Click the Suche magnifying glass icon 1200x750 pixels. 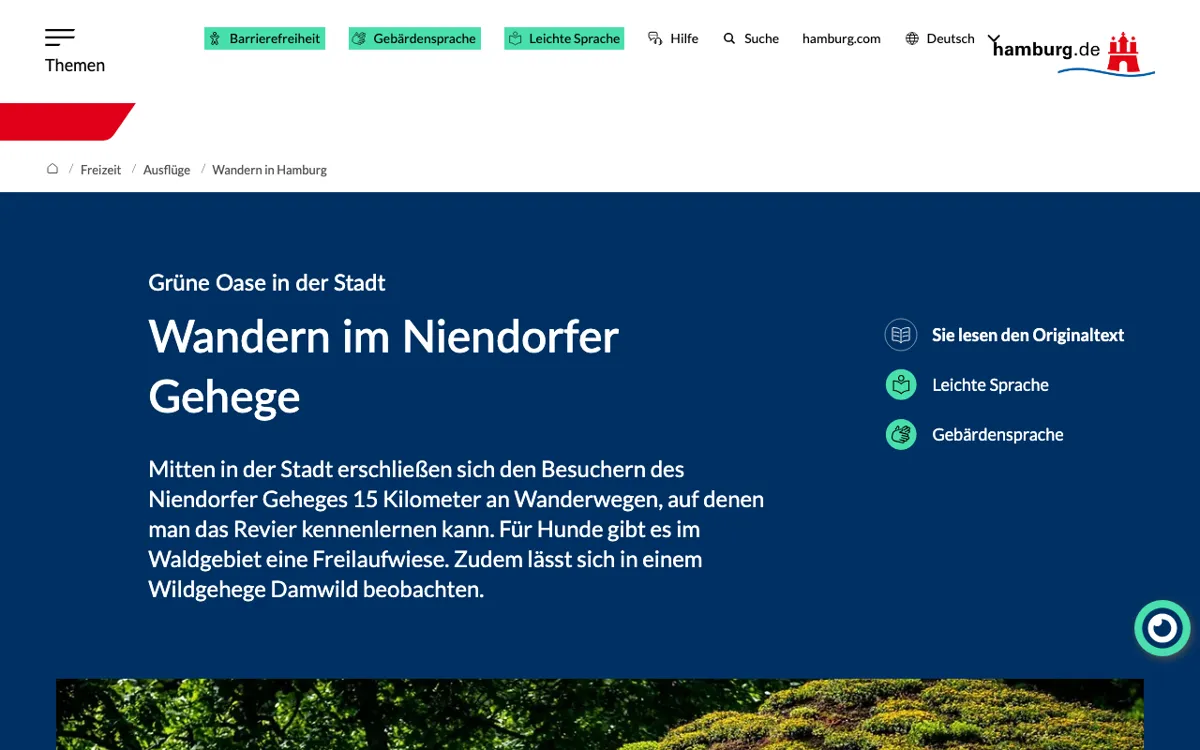(730, 39)
